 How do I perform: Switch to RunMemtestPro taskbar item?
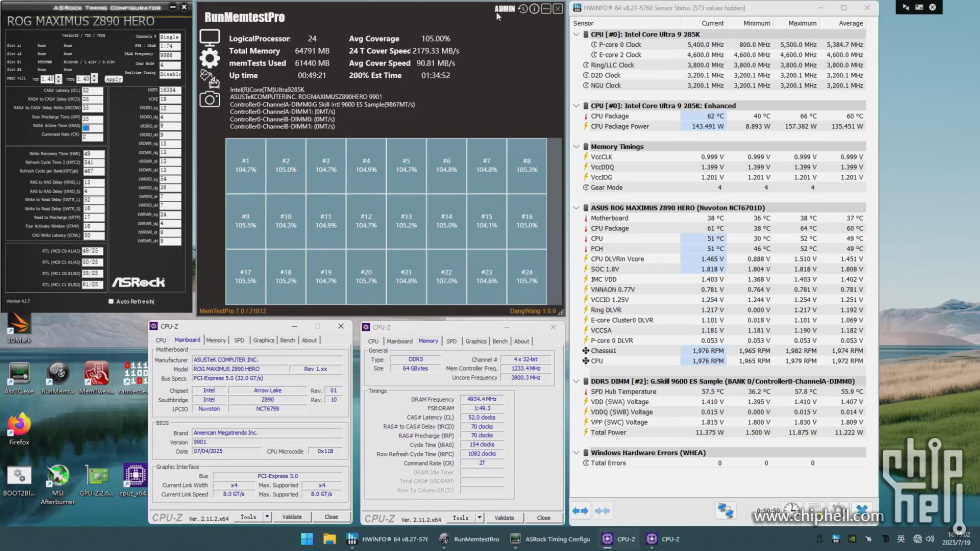click(469, 539)
